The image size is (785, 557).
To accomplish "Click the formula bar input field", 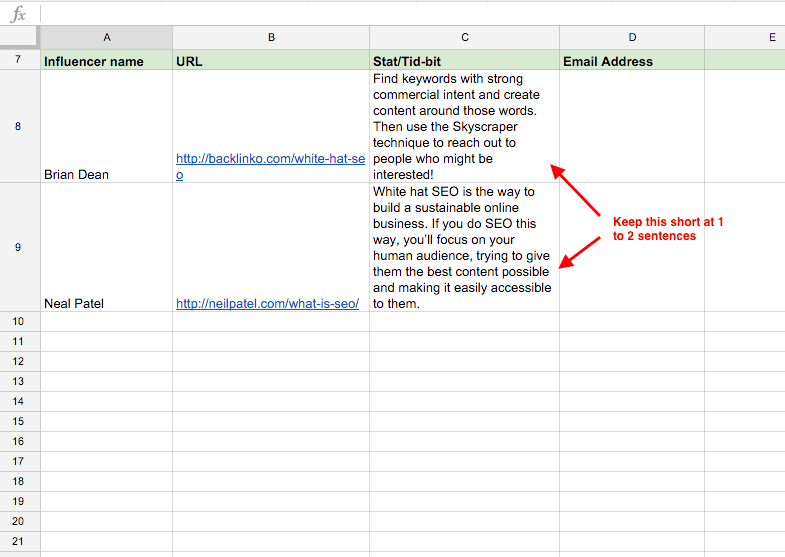I will [413, 14].
